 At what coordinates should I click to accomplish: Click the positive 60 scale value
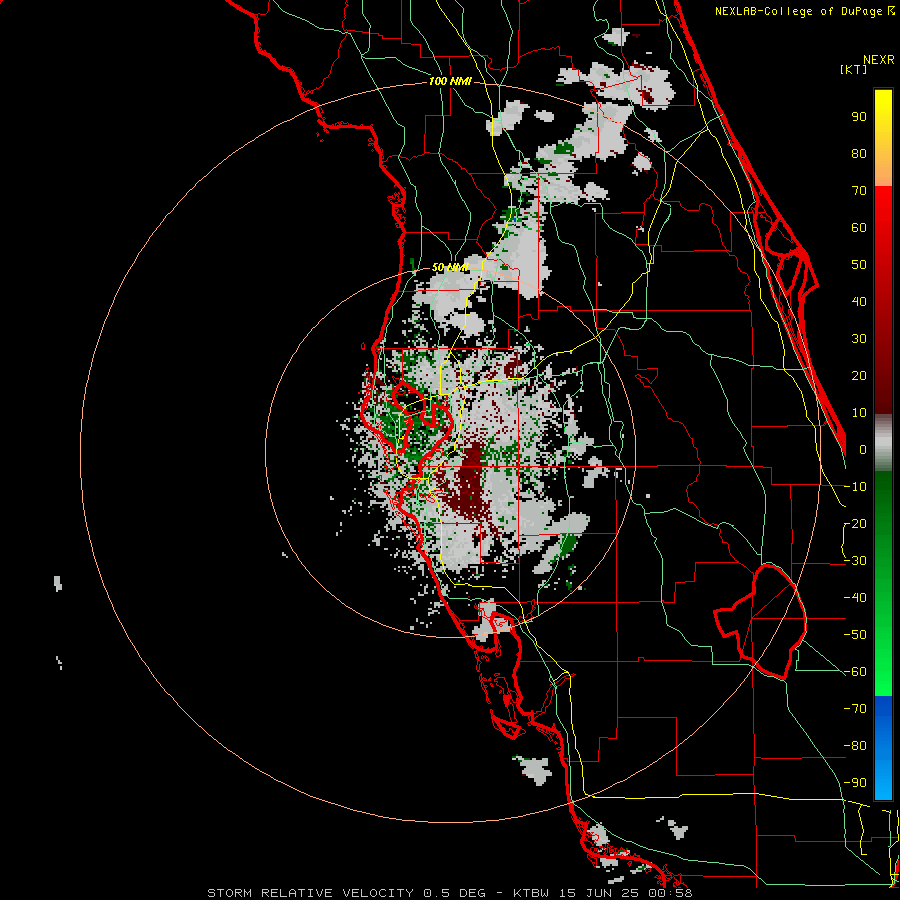pos(859,227)
